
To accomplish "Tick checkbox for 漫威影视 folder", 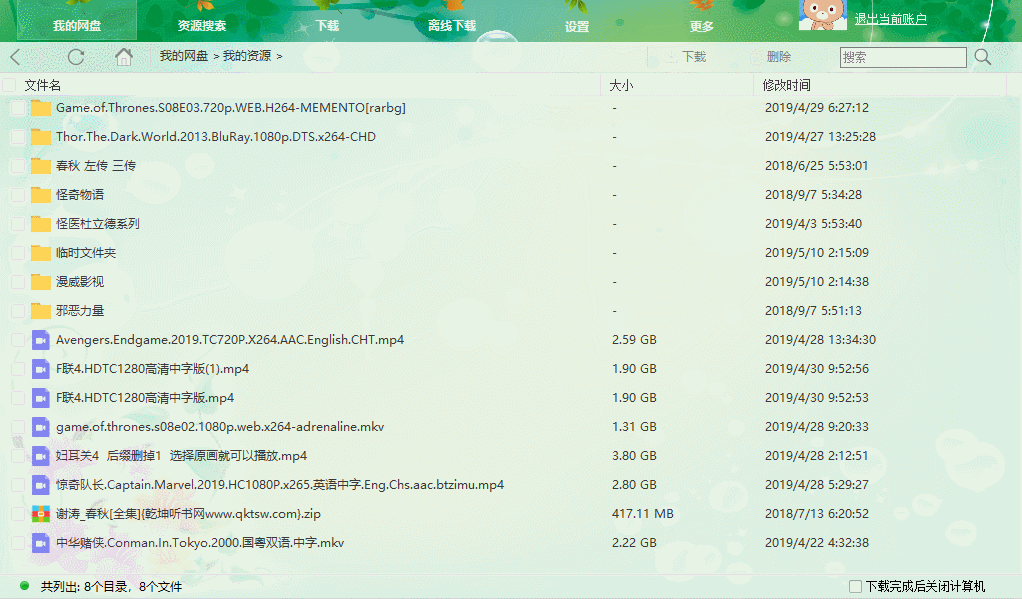I will (x=18, y=282).
